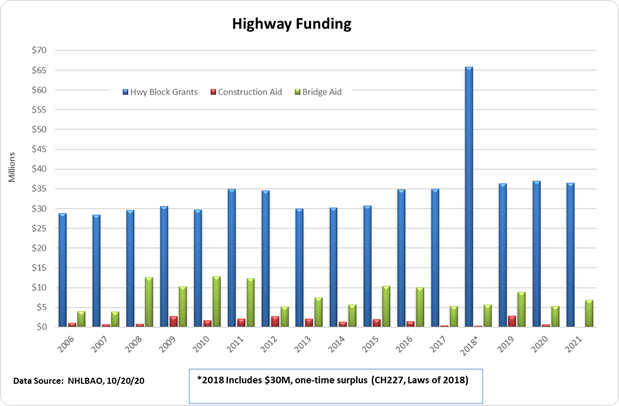619x406 pixels.
Task: Select the tall blue 2018 Hwy Block Grants bar
Action: 469,197
